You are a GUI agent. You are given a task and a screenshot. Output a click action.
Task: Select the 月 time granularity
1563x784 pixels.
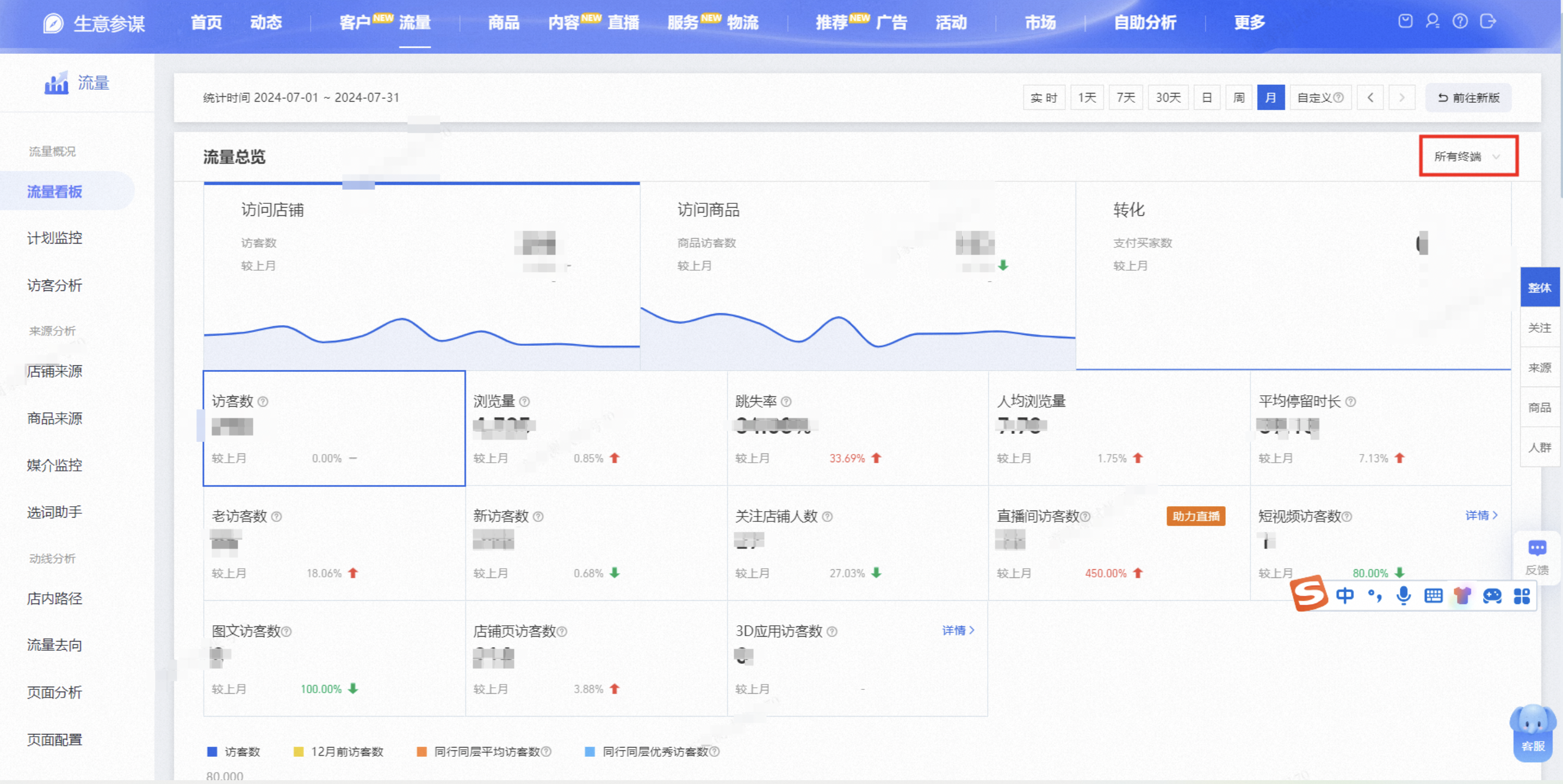coord(1270,98)
